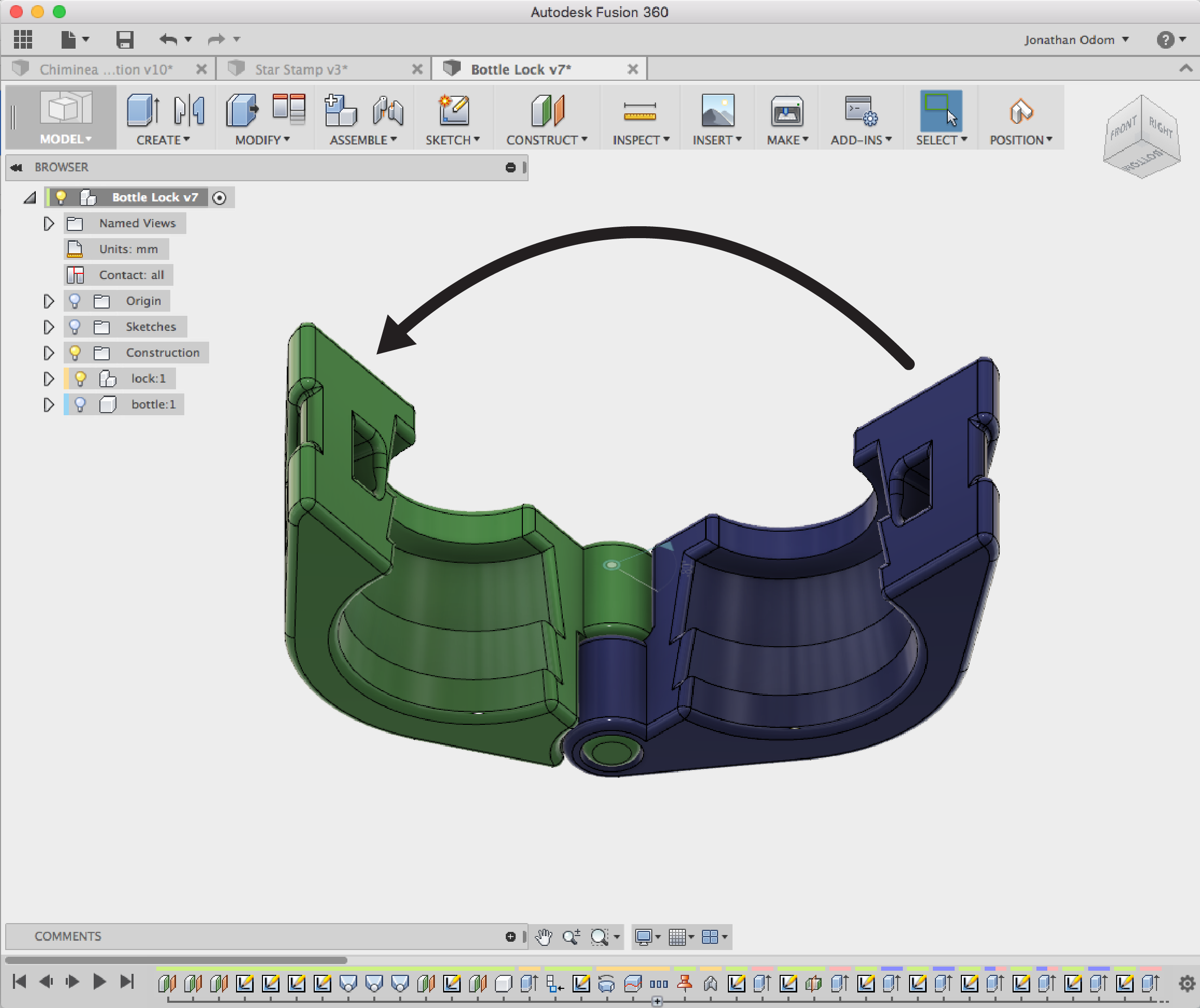Click the Measure tool under Inspect

(639, 111)
